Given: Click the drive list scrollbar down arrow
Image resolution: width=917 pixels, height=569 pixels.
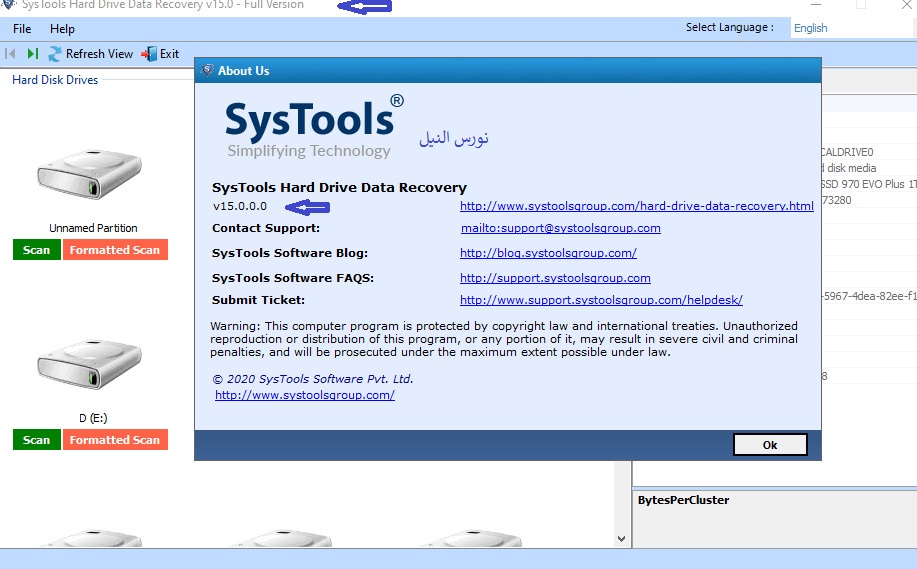Looking at the screenshot, I should pyautogui.click(x=622, y=539).
